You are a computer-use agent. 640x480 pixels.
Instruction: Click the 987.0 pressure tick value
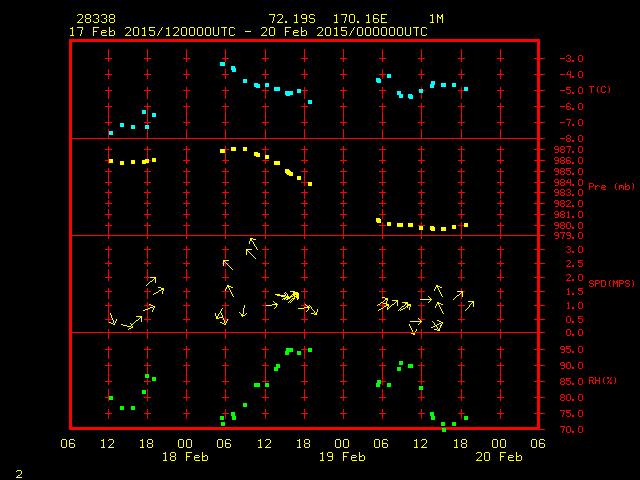click(x=569, y=150)
